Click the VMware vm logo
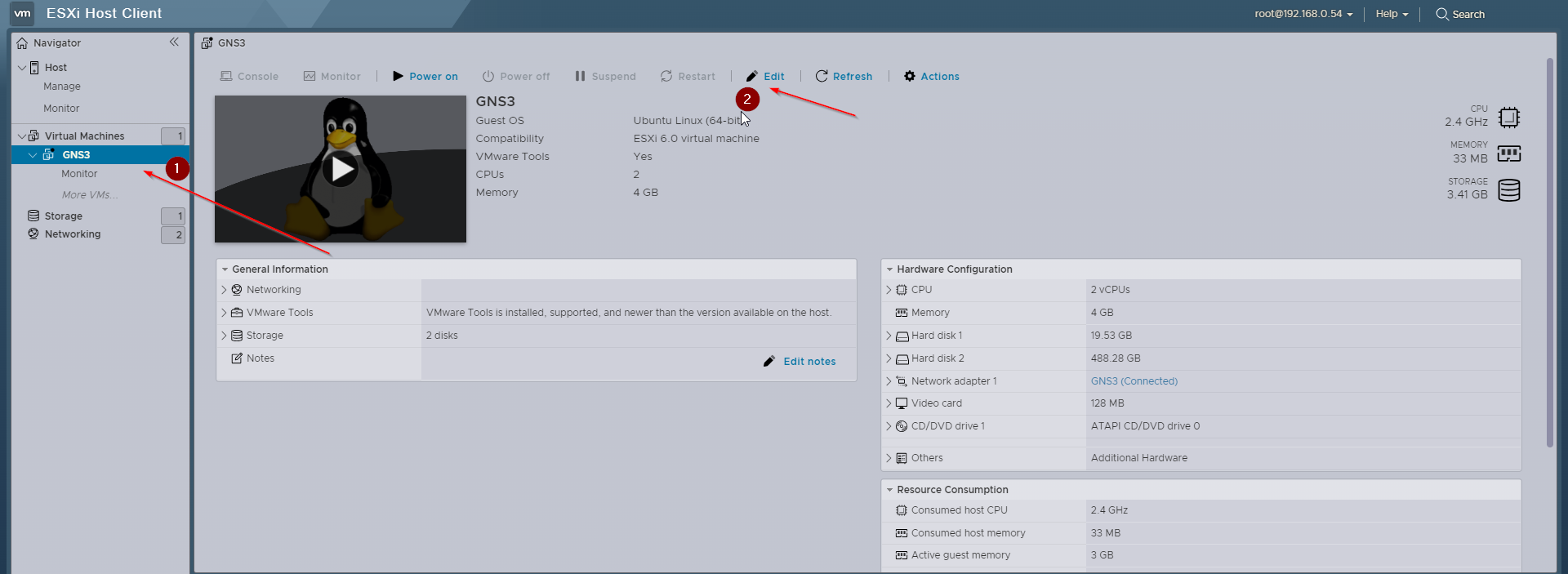Image resolution: width=1568 pixels, height=574 pixels. [22, 14]
